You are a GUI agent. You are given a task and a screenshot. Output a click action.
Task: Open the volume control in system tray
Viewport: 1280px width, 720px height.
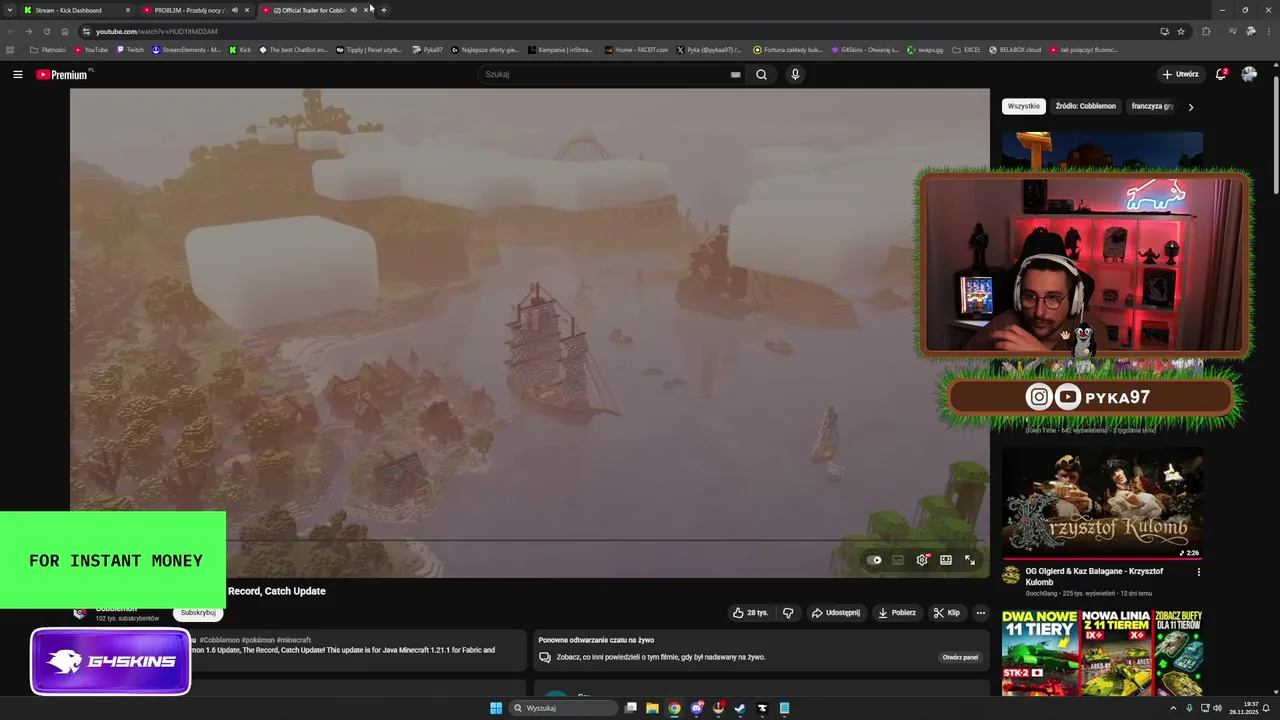(x=1217, y=708)
